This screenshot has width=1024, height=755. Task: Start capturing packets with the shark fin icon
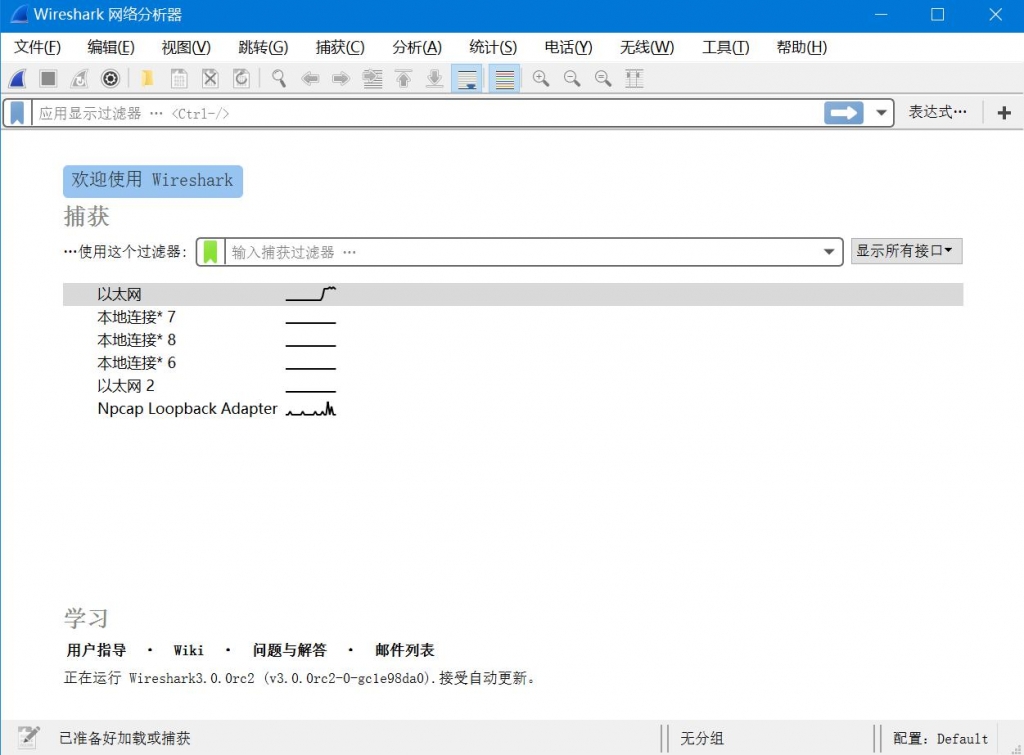tap(18, 79)
